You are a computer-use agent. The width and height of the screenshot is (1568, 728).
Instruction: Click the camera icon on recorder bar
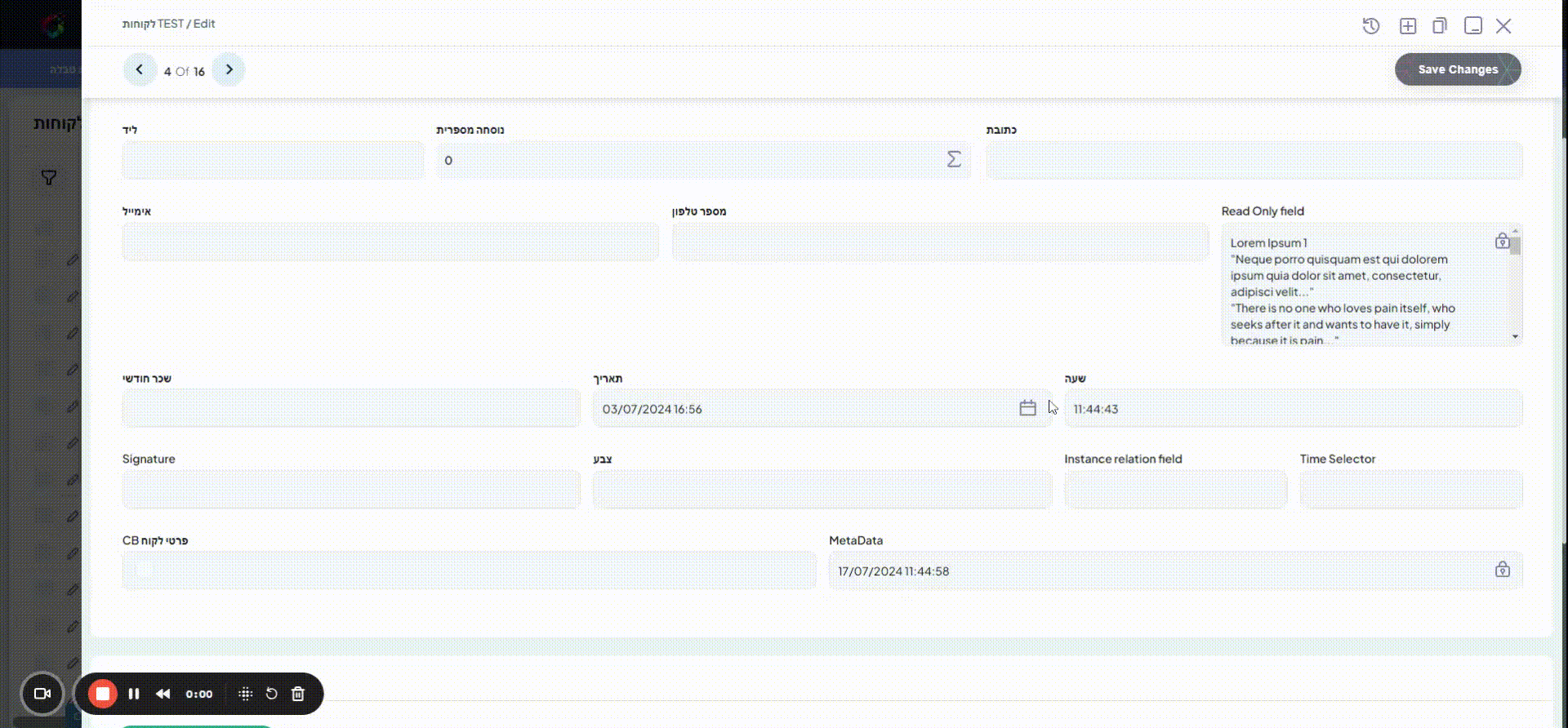42,694
